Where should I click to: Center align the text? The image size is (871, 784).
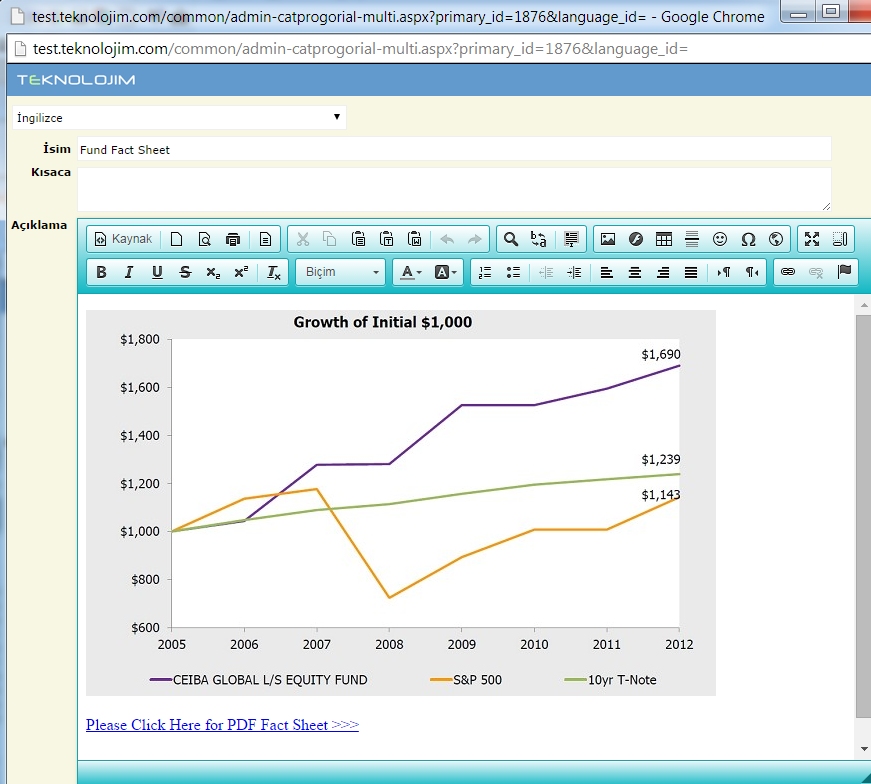pyautogui.click(x=634, y=272)
